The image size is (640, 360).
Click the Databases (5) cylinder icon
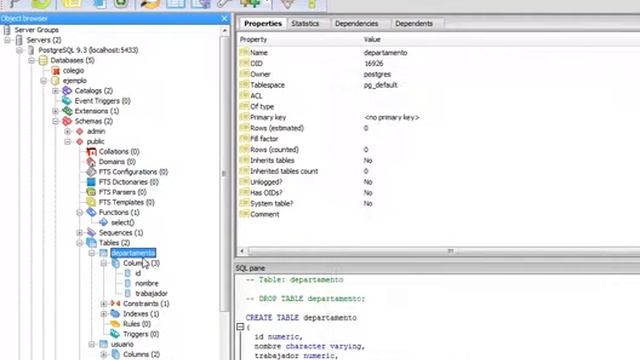pos(43,60)
